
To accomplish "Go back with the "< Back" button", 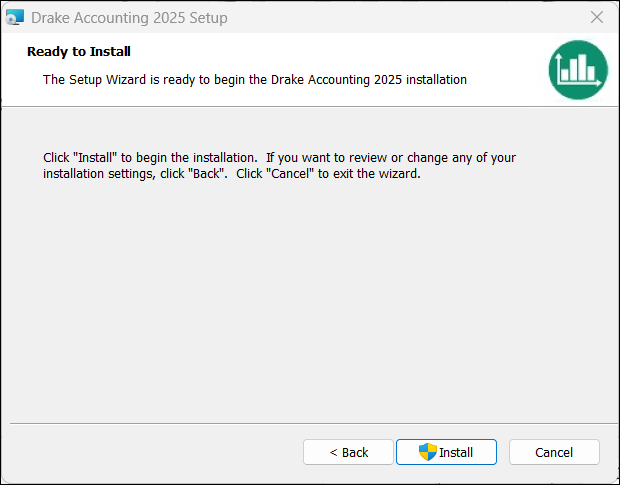I will click(349, 452).
